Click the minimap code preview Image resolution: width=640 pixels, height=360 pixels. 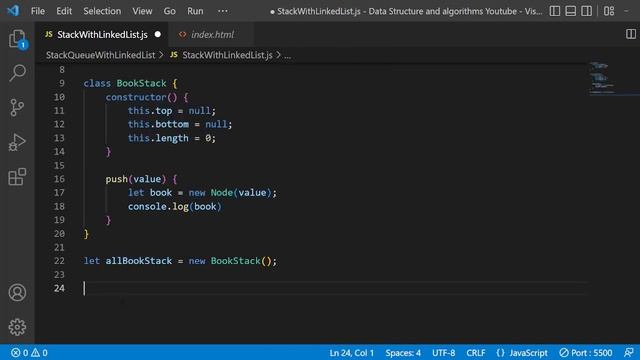(x=602, y=78)
